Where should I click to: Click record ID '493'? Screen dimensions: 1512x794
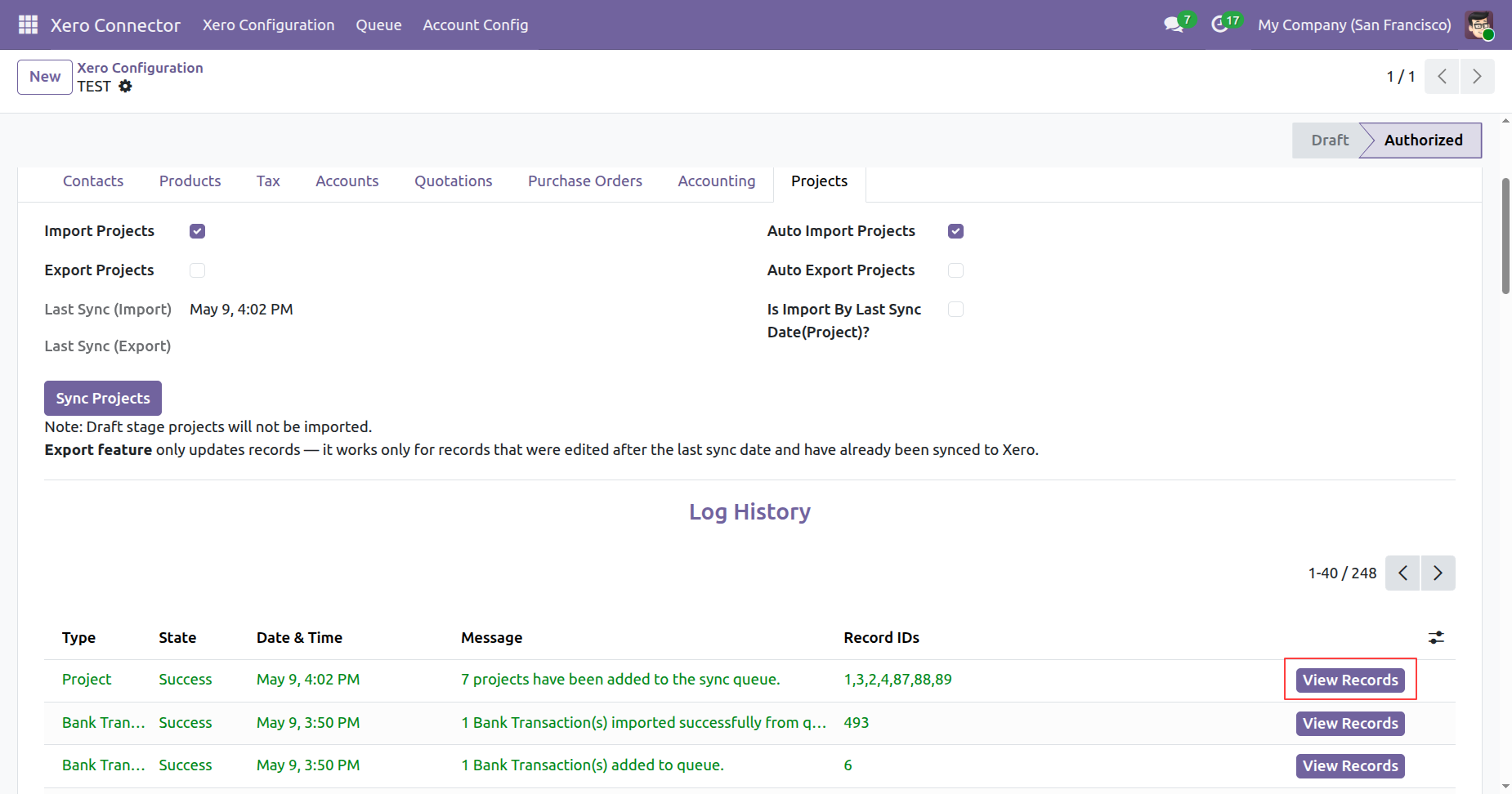point(856,723)
